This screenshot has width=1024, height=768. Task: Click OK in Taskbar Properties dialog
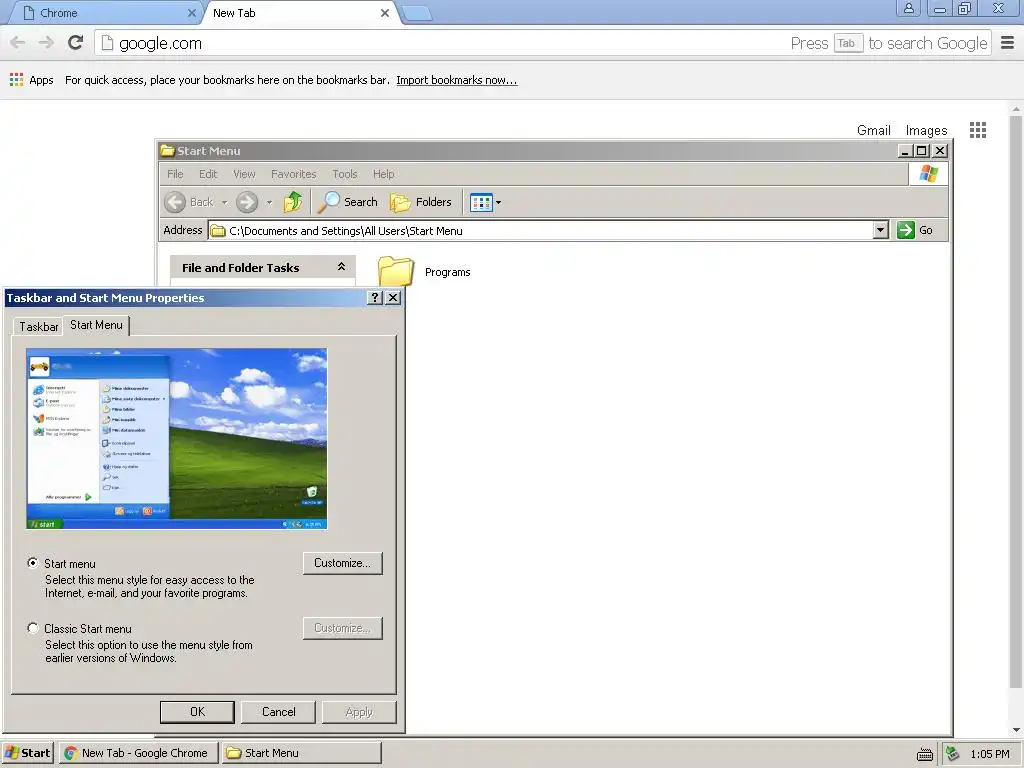coord(197,712)
